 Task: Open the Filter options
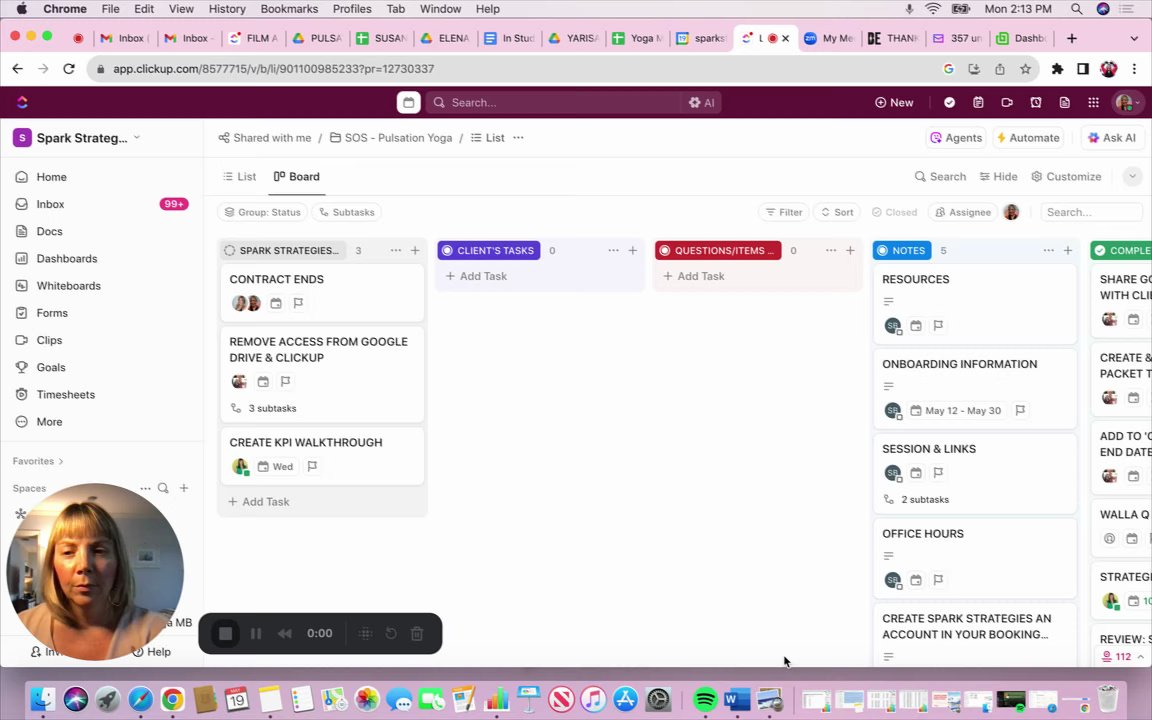(783, 212)
